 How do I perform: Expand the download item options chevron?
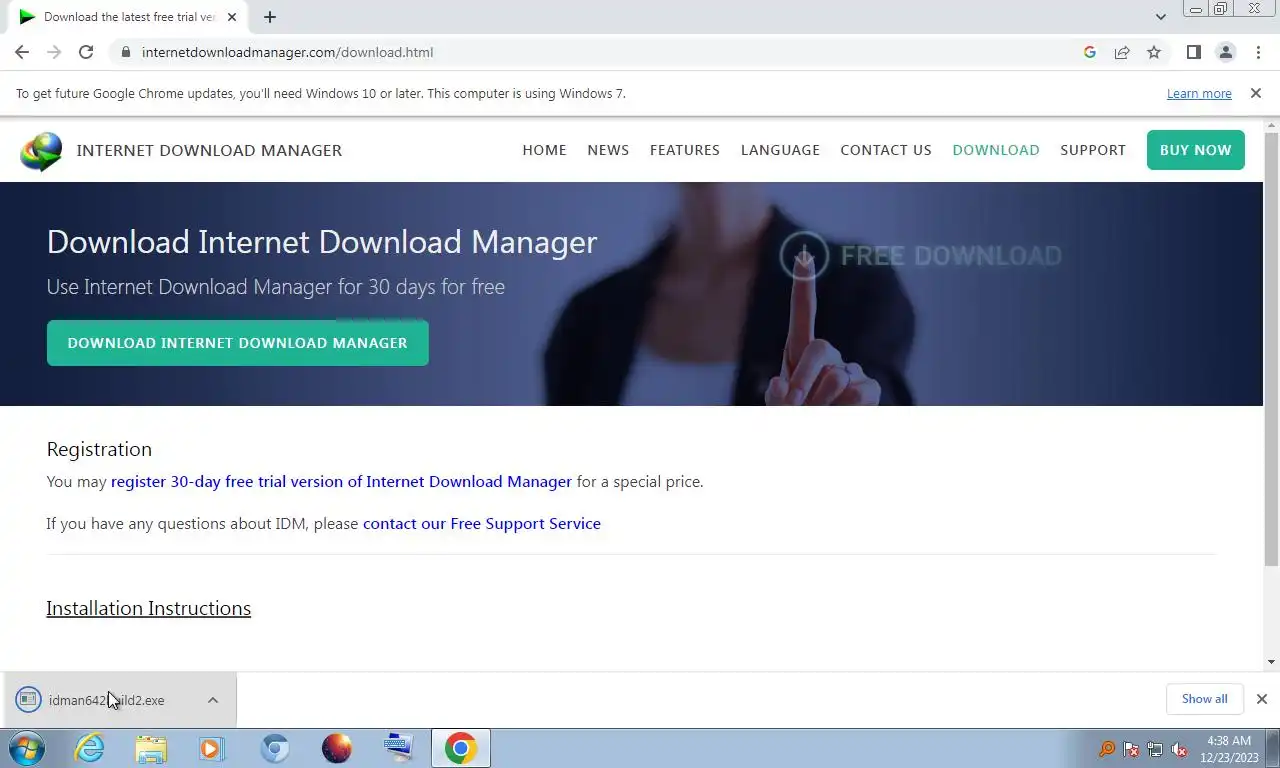213,700
